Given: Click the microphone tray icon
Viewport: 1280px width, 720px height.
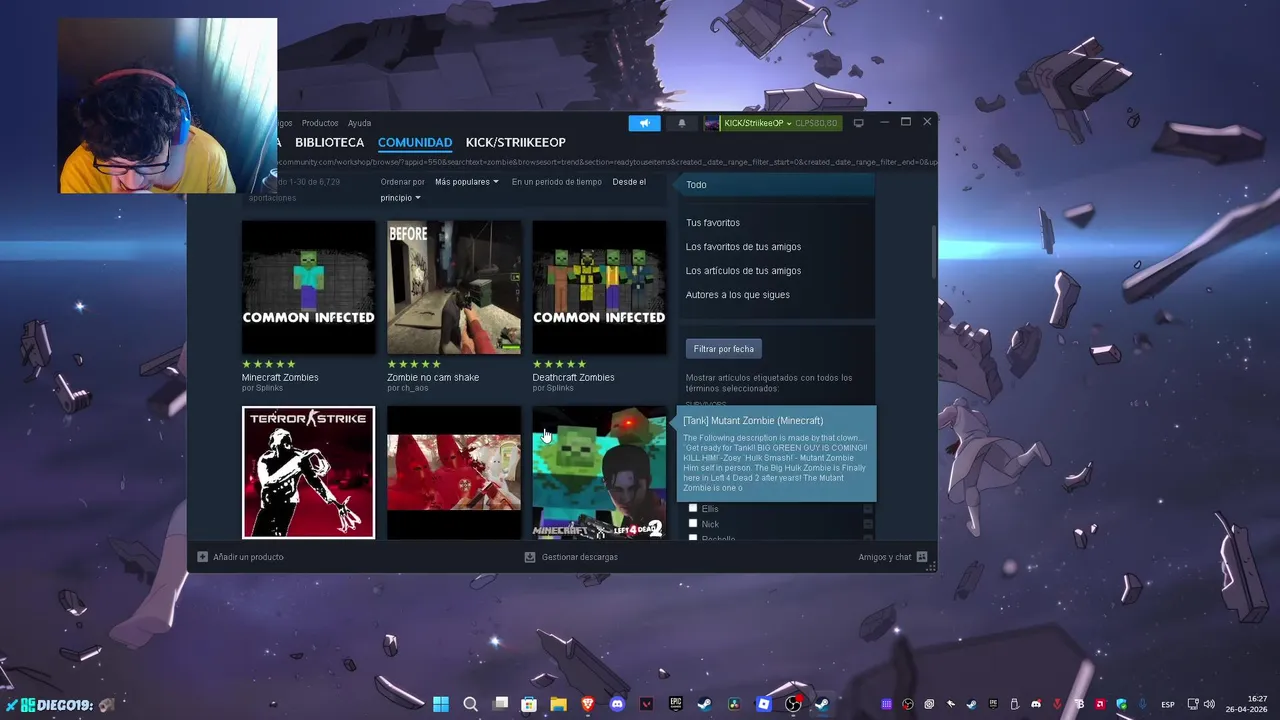Looking at the screenshot, I should point(1142,704).
